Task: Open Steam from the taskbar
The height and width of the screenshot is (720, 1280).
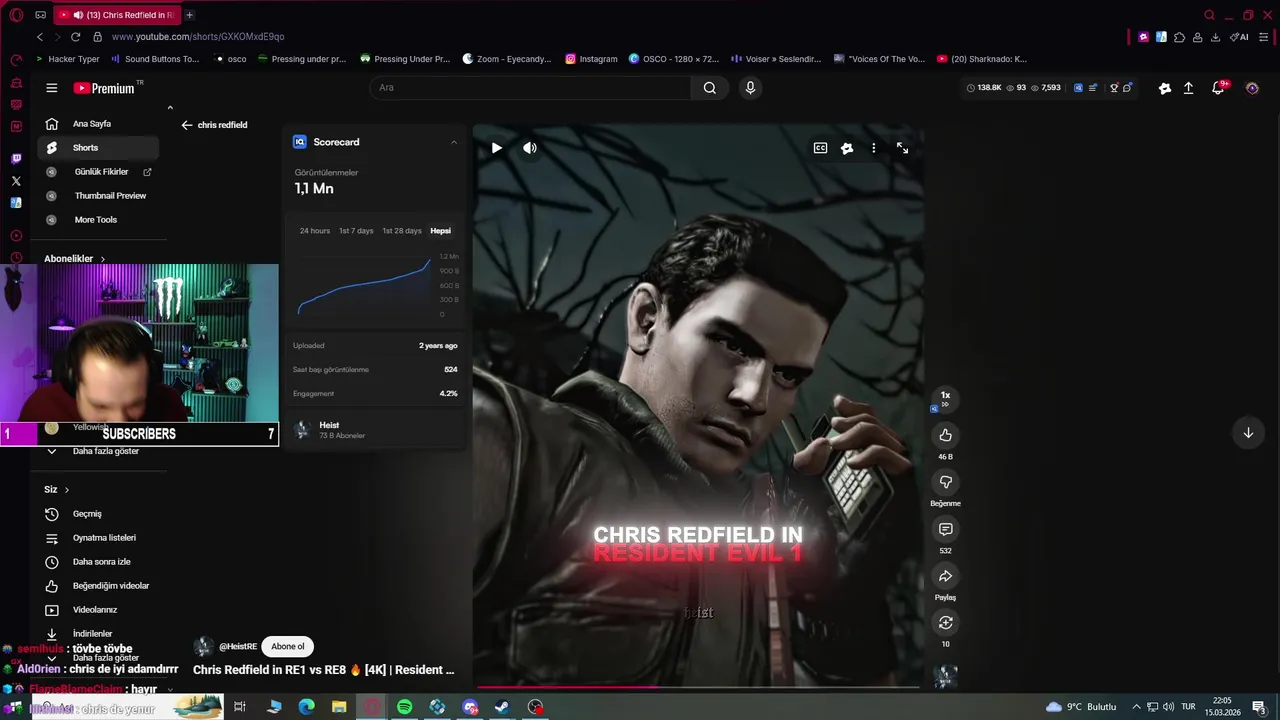Action: [502, 707]
